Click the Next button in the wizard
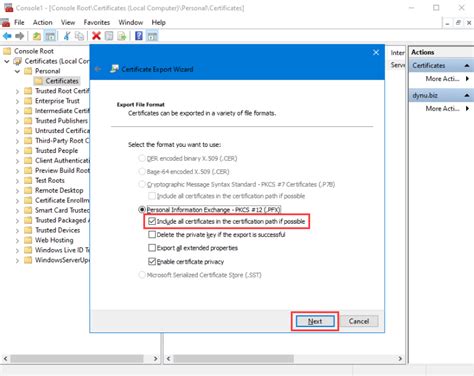The image size is (474, 376). pyautogui.click(x=315, y=321)
